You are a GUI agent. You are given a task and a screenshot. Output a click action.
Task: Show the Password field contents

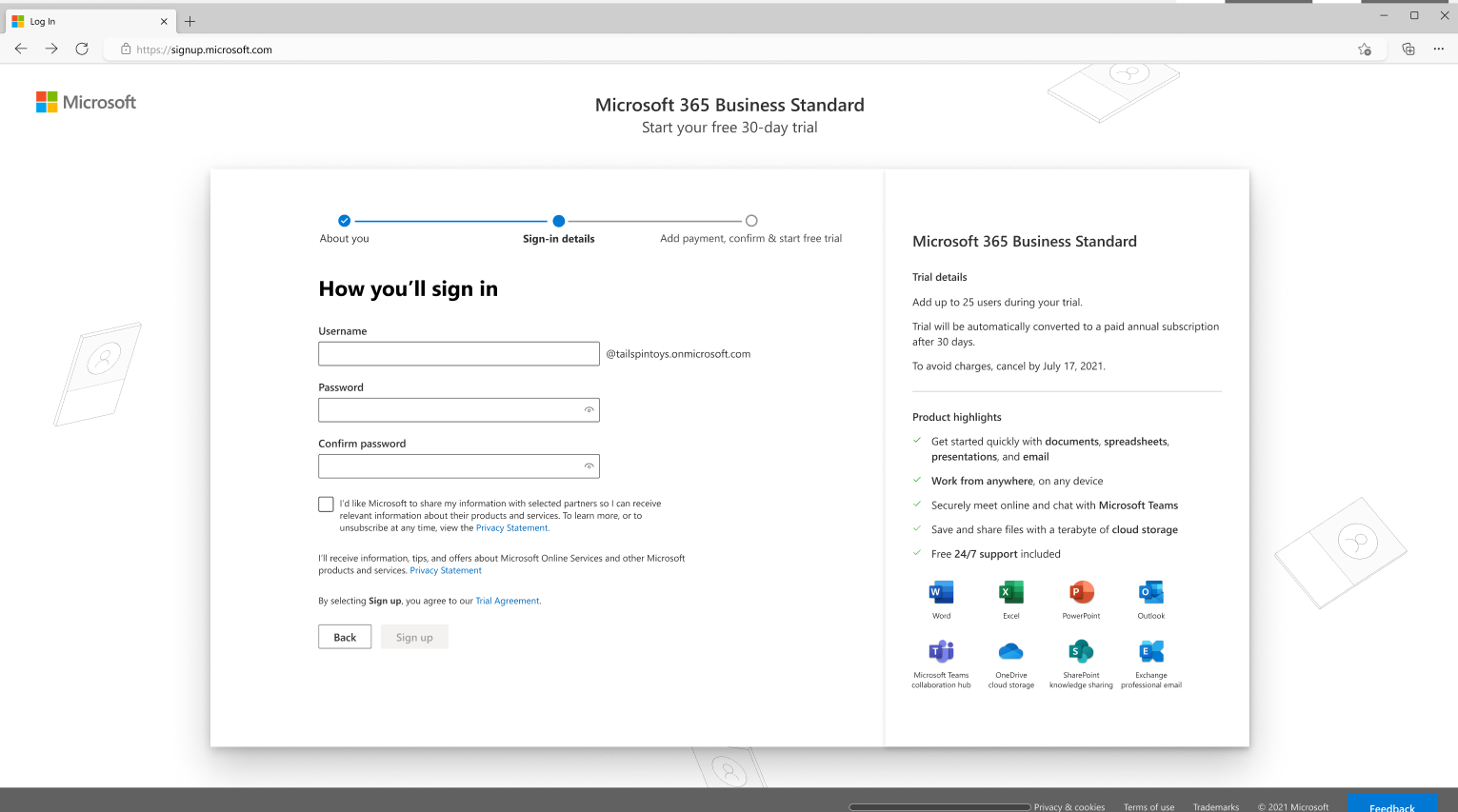589,410
